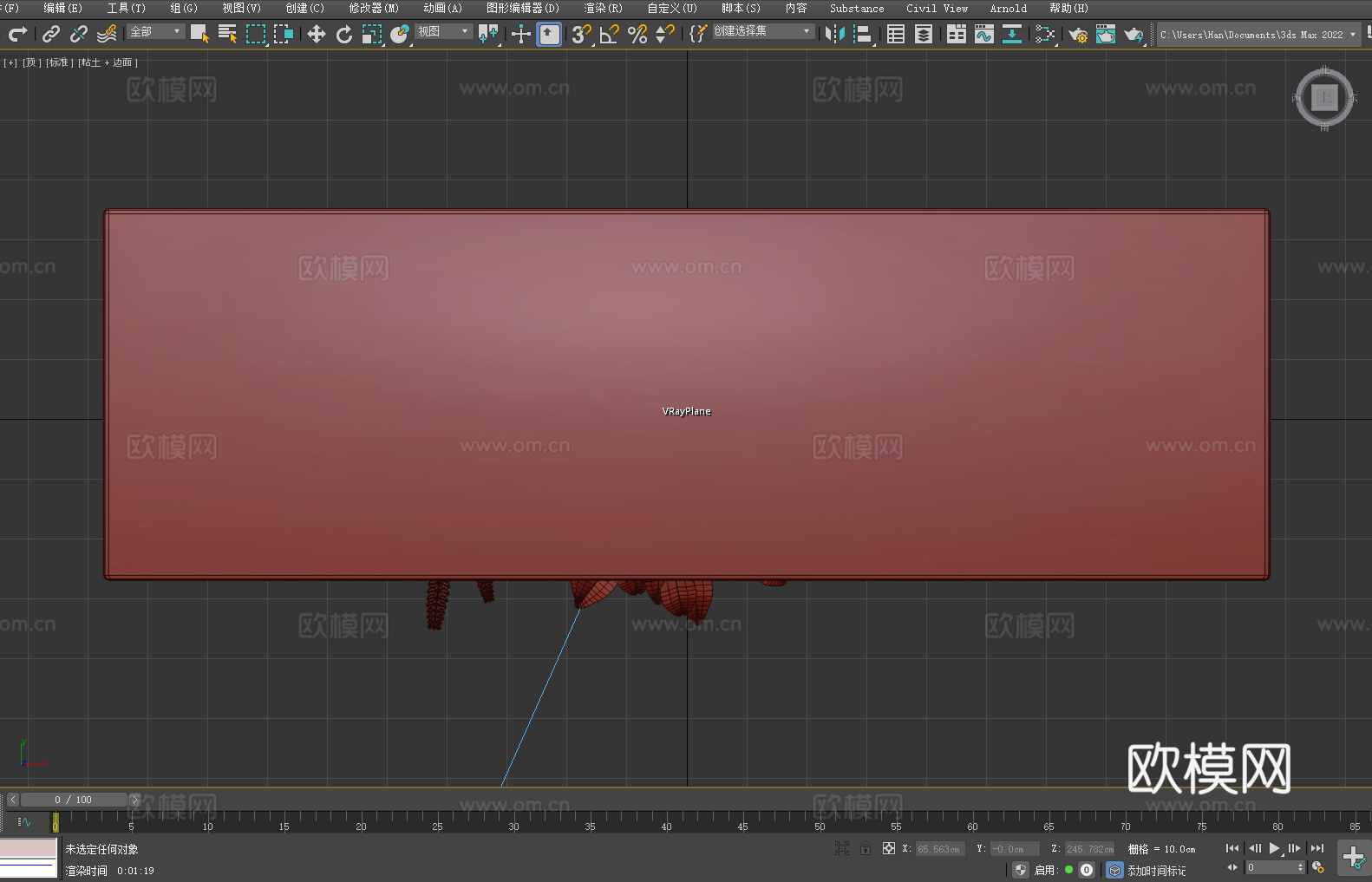
Task: Toggle Absolute/Offset transform mode icon
Action: [889, 848]
